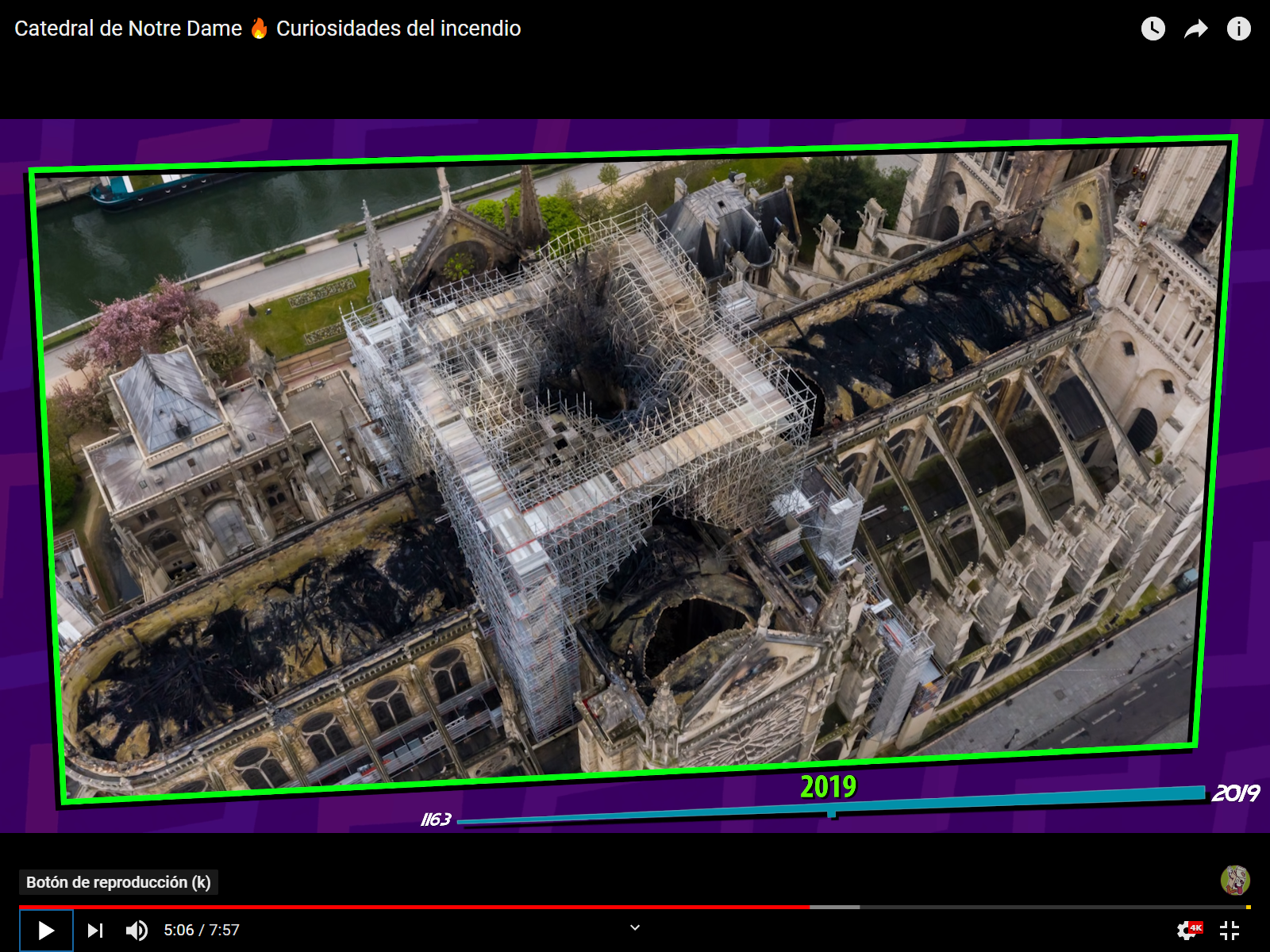This screenshot has width=1270, height=952.
Task: Click the 1163 timeline label in the video
Action: [x=436, y=820]
